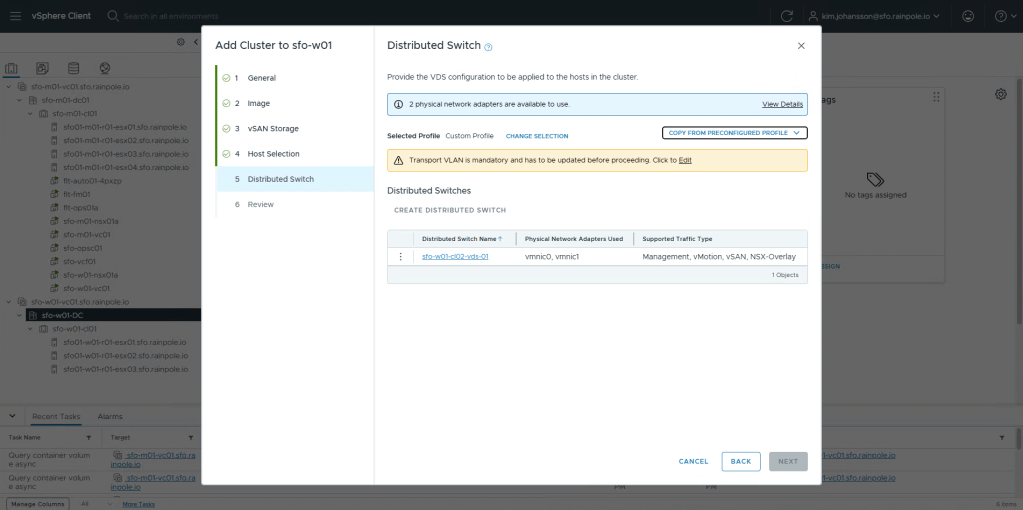Click the refresh icon in top bar

(787, 16)
